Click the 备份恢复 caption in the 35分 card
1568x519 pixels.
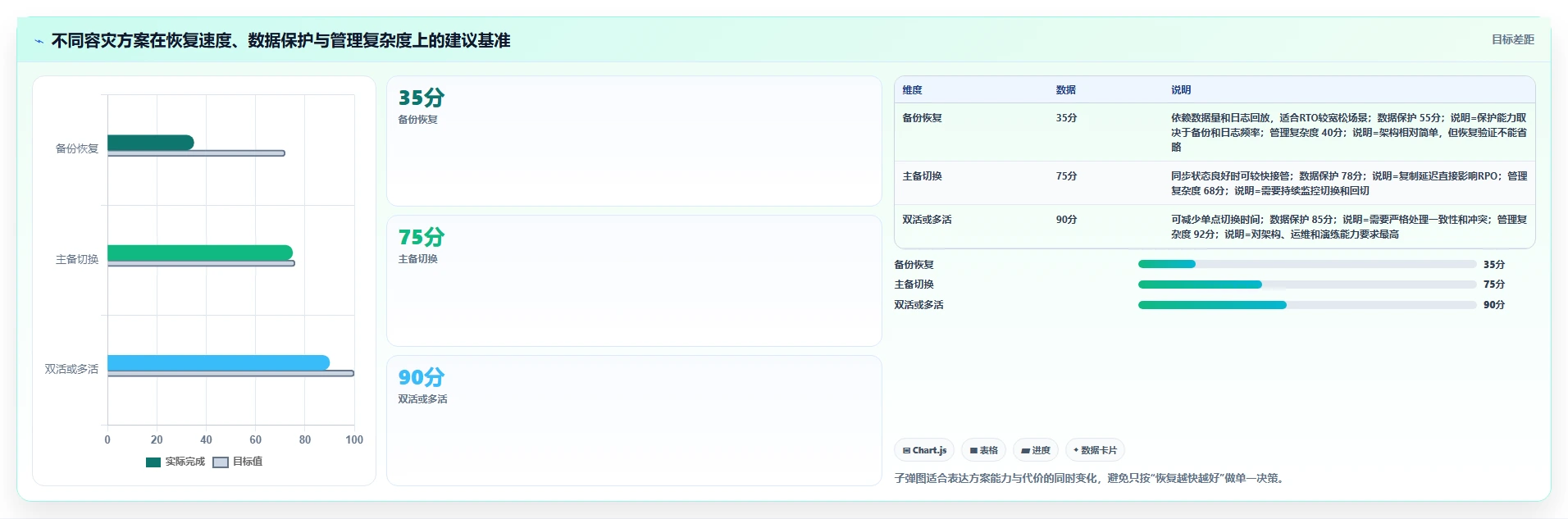tap(418, 120)
